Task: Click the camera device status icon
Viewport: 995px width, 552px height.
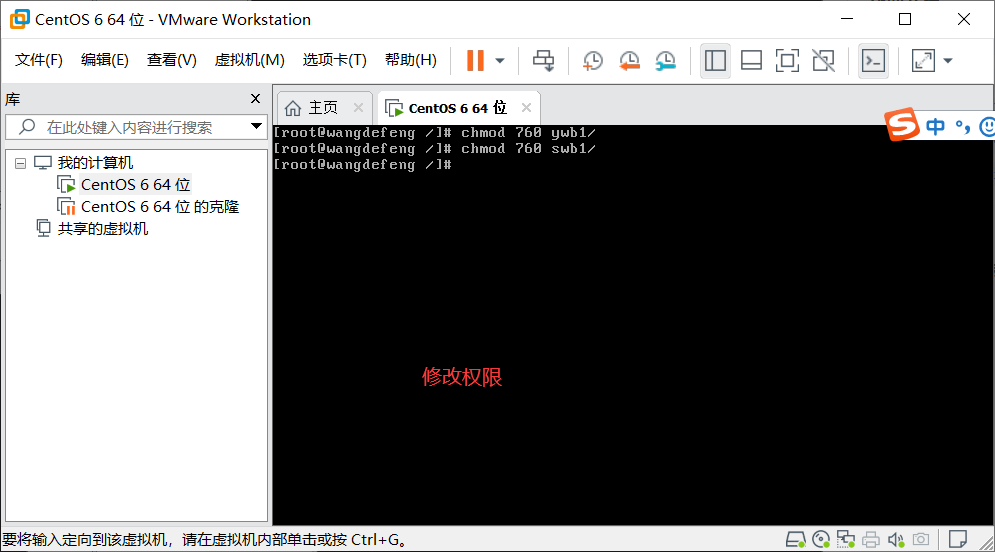Action: pos(921,539)
